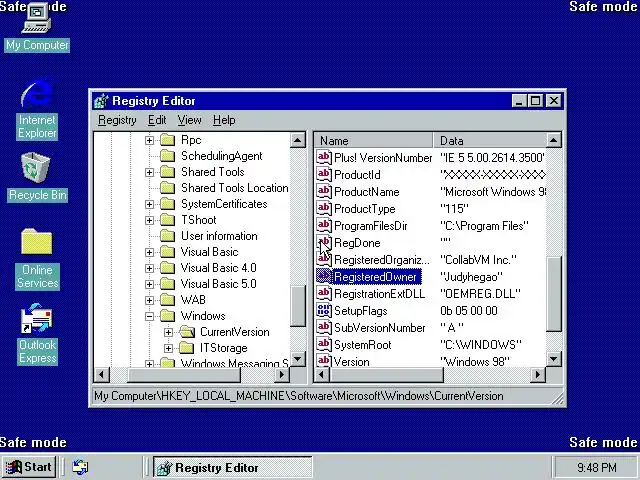Click the string icon beside SubVersionNumber

(x=324, y=328)
